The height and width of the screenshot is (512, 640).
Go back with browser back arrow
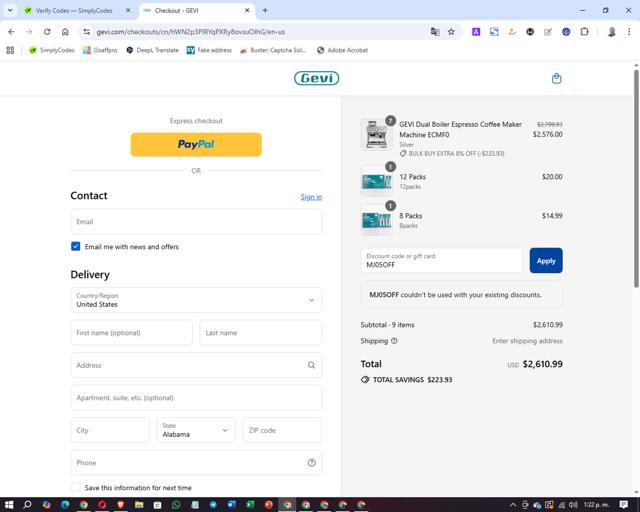coord(11,32)
